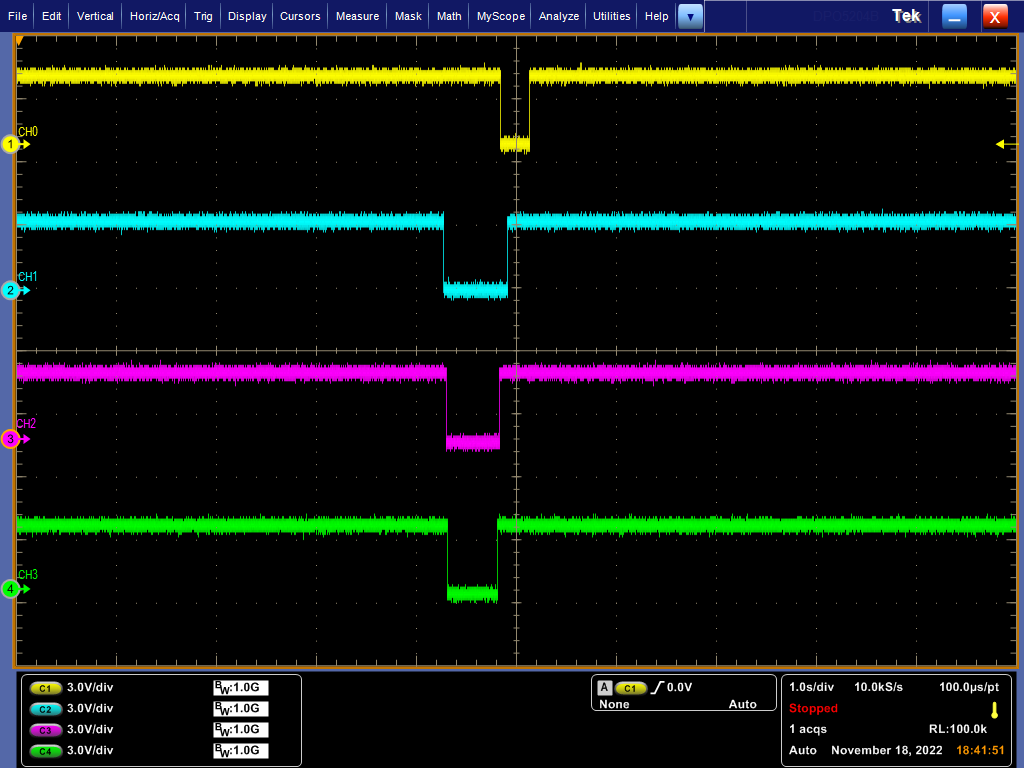Click the C3 magenta channel badge

(46, 730)
